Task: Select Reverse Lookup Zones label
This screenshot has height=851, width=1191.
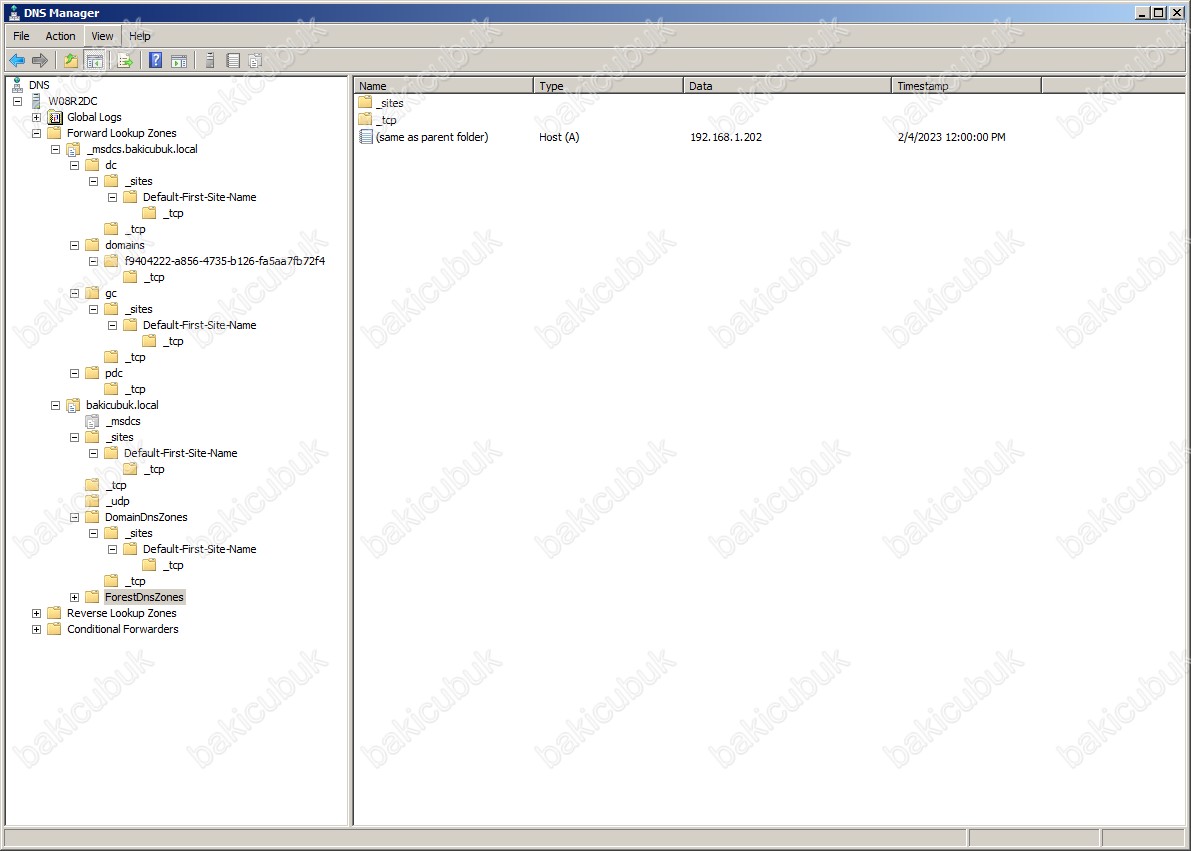Action: (122, 613)
